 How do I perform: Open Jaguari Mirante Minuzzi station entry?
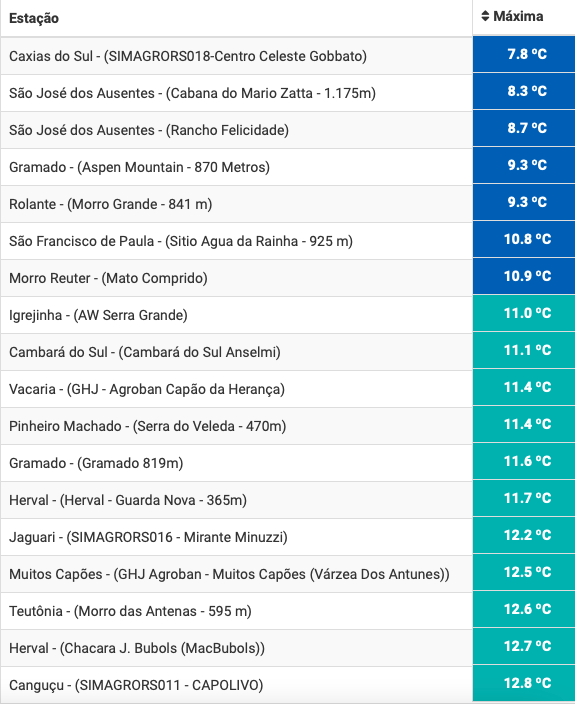tap(148, 537)
